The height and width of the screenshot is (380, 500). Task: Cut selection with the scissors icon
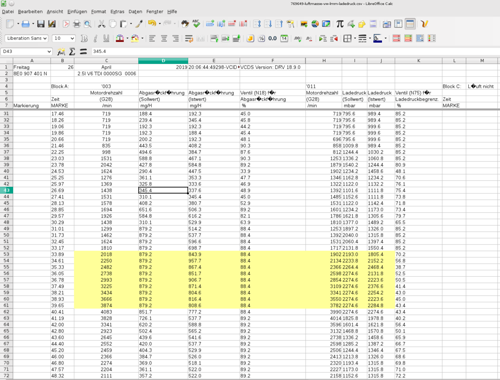tap(101, 24)
